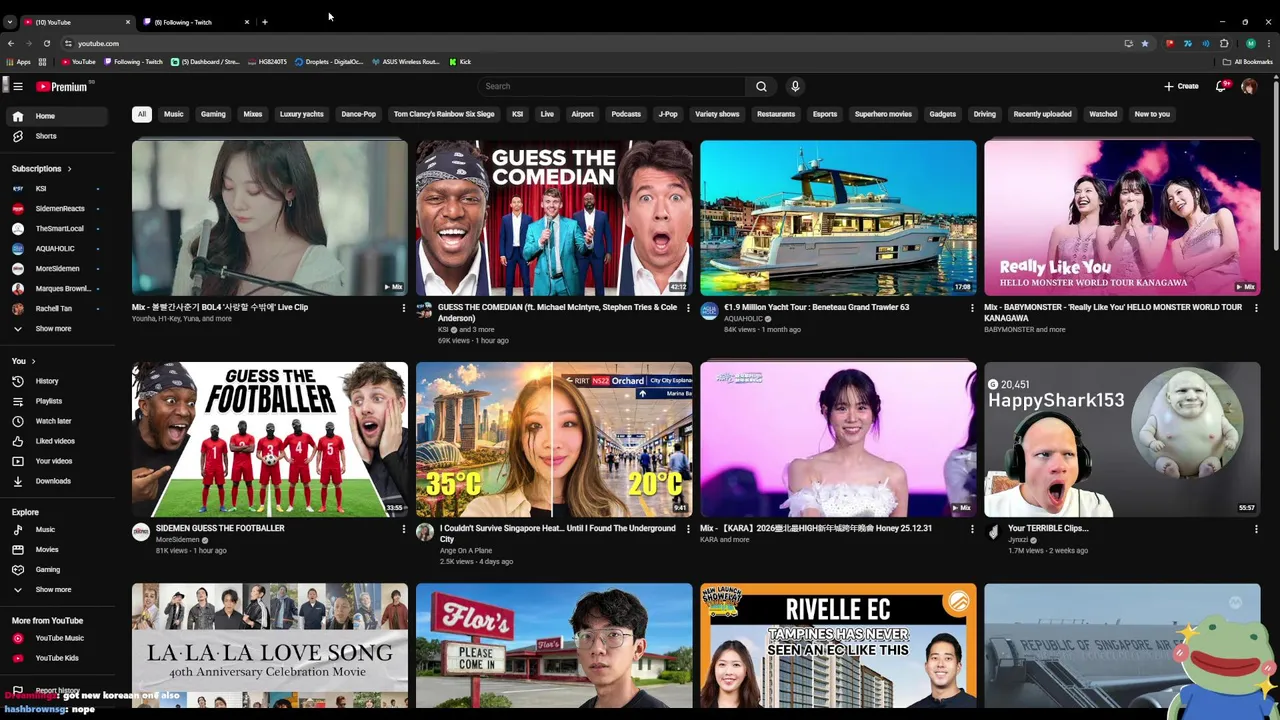Image resolution: width=1280 pixels, height=720 pixels.
Task: Select the Music filter chip
Action: [x=174, y=114]
